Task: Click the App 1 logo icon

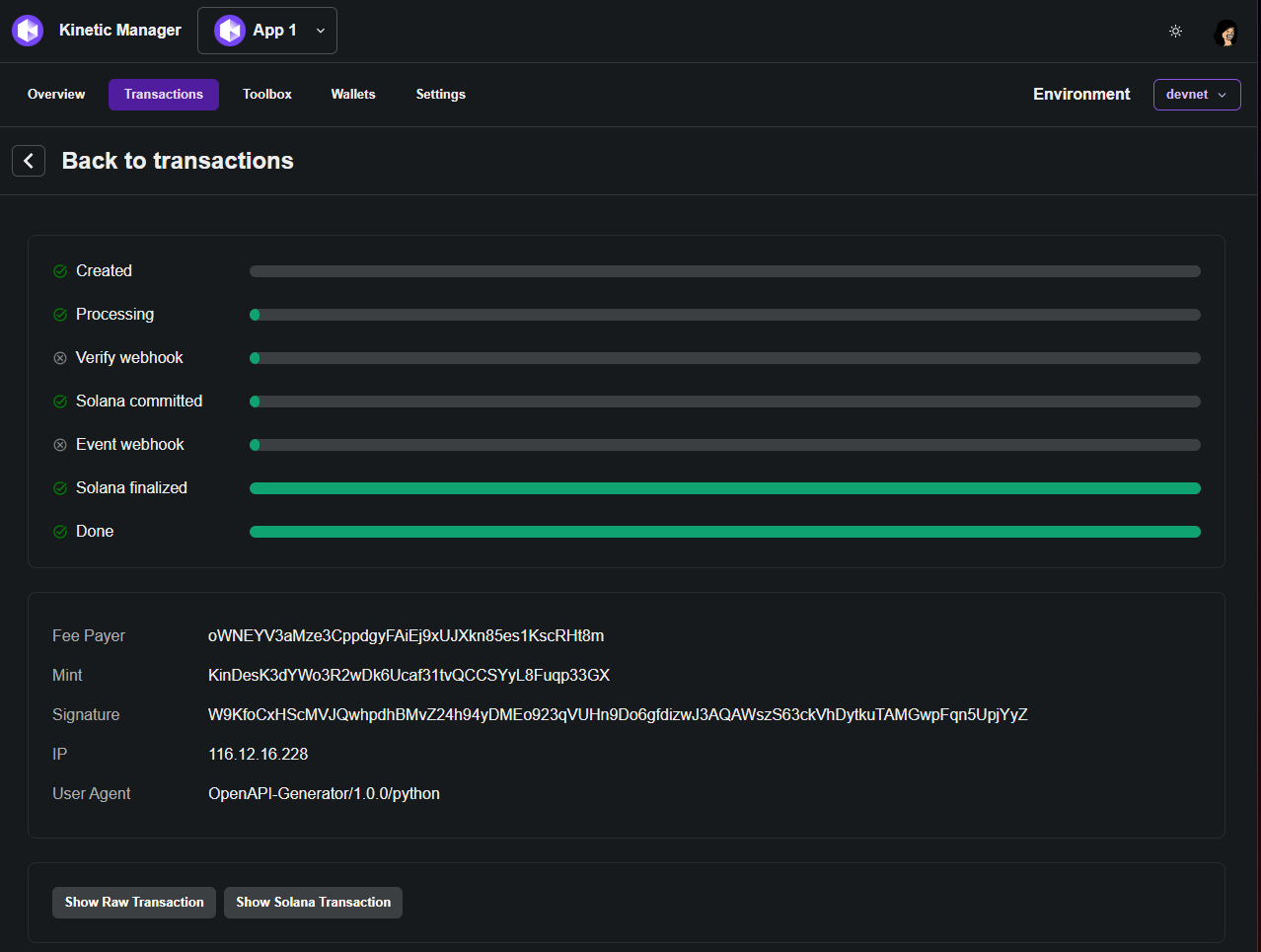Action: click(230, 31)
